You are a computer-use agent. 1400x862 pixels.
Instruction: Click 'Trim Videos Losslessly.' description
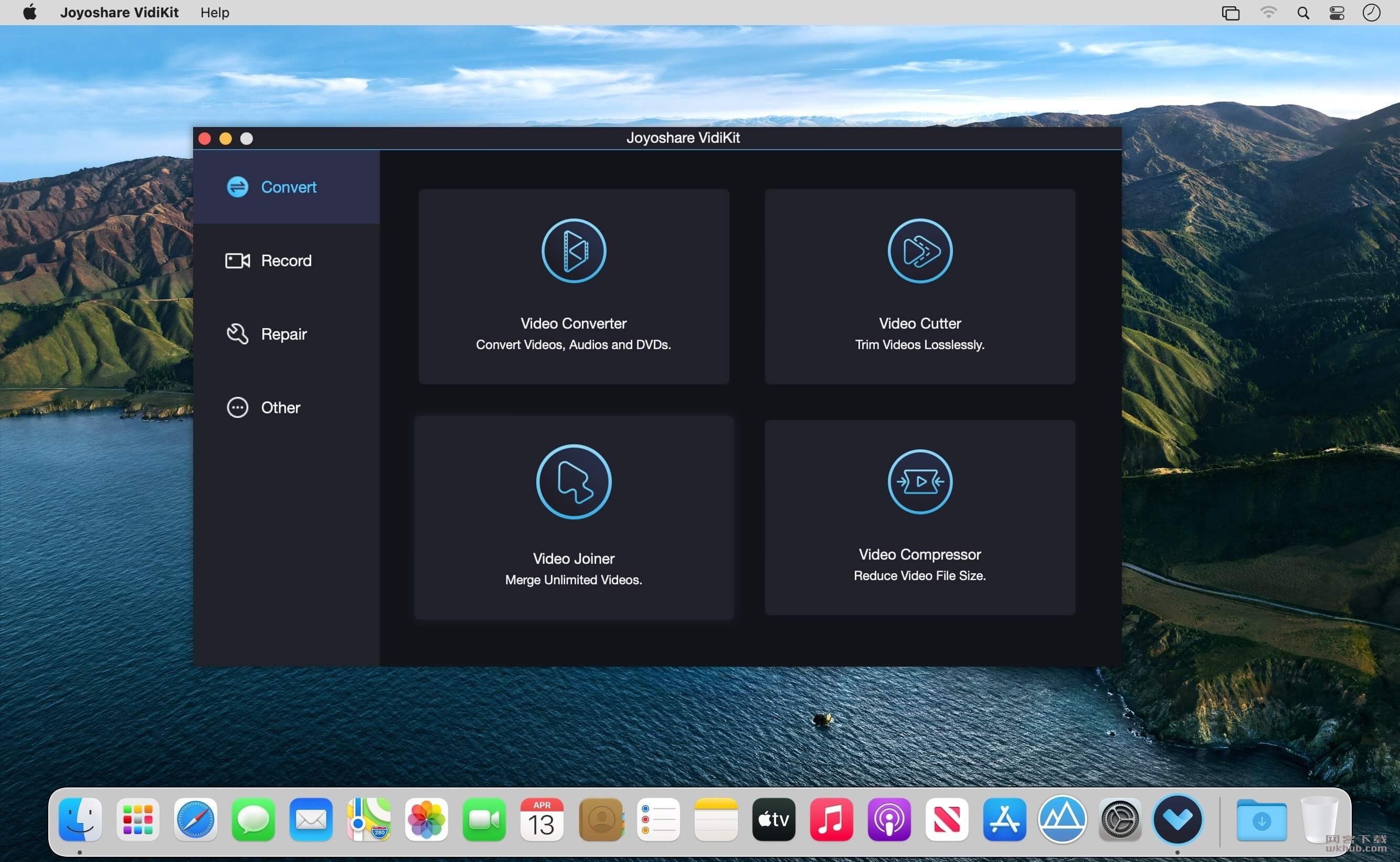pyautogui.click(x=920, y=345)
